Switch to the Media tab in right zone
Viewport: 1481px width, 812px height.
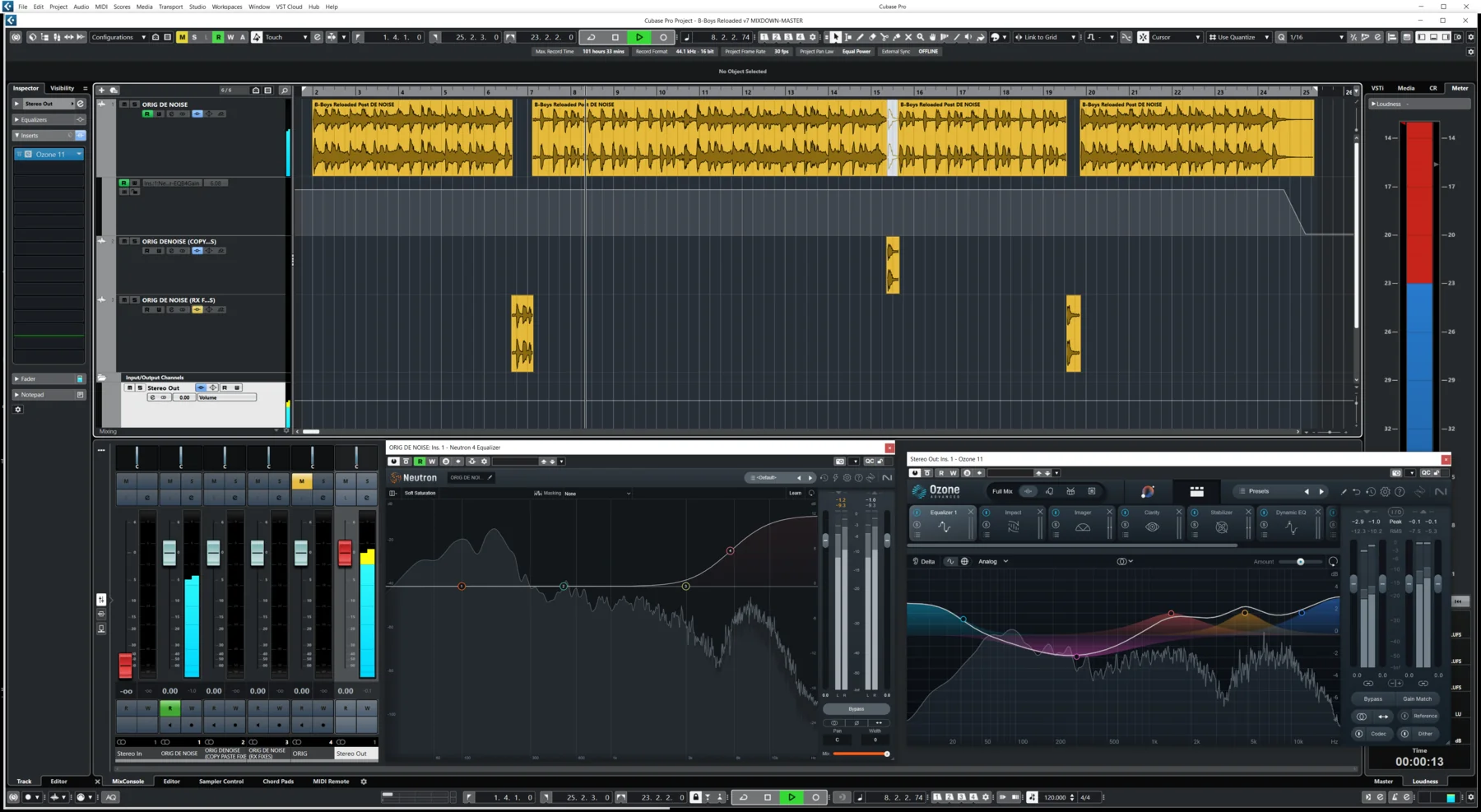[x=1406, y=88]
